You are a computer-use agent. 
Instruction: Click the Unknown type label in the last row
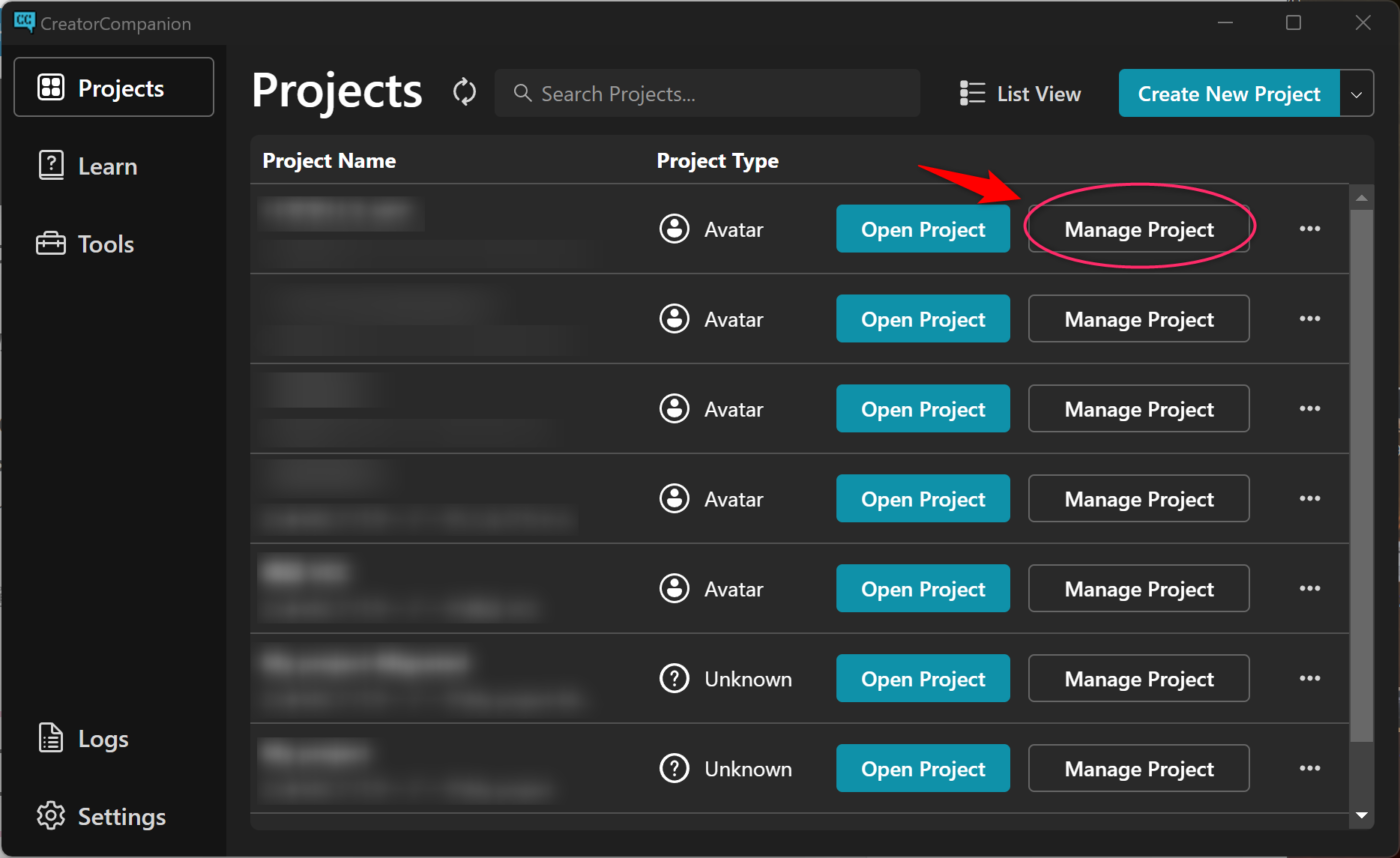[x=748, y=769]
